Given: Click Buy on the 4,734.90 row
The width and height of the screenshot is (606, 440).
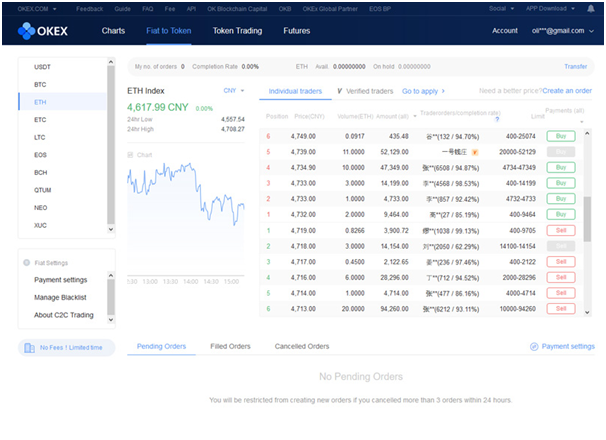Looking at the screenshot, I should click(x=561, y=167).
